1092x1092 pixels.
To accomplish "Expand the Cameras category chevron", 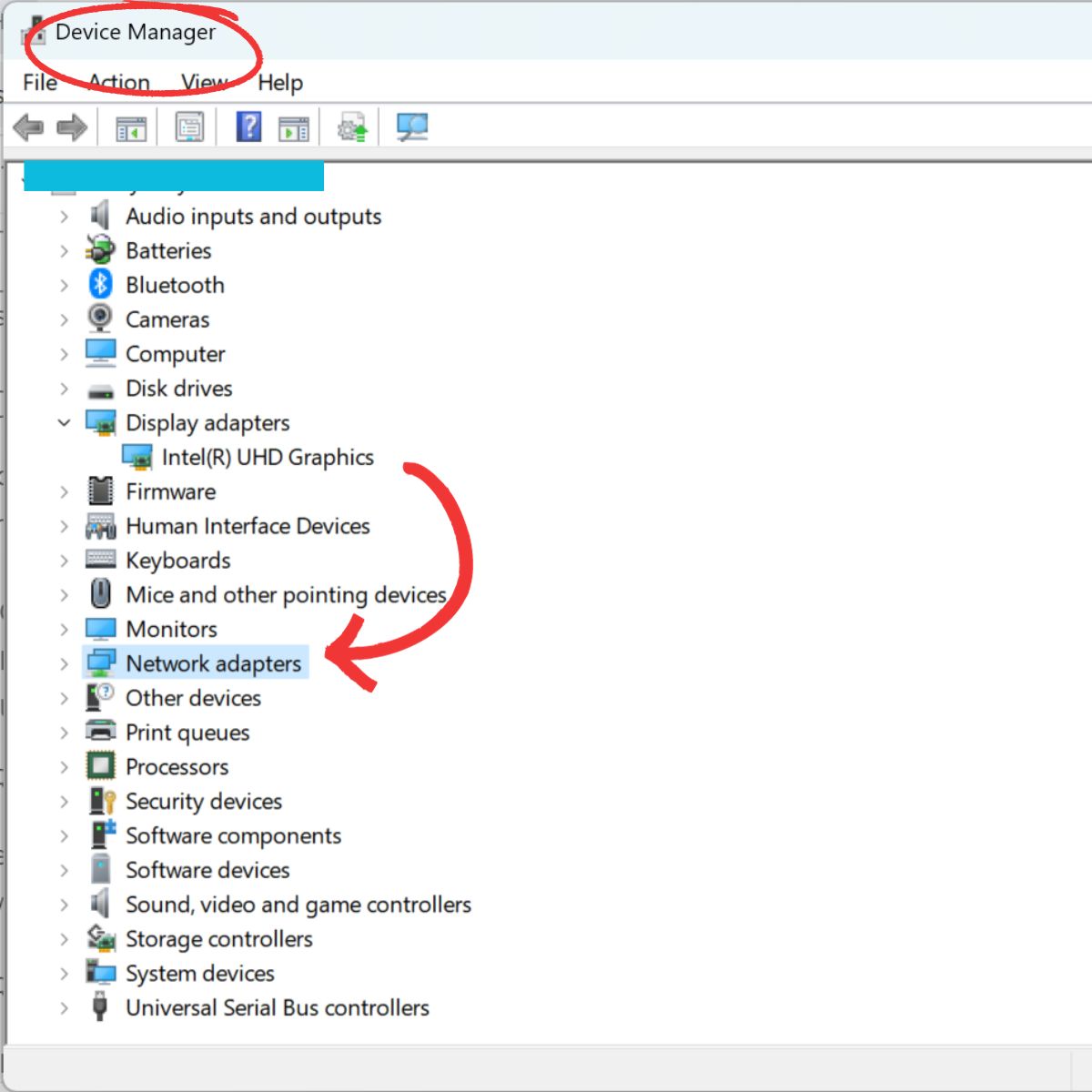I will [x=64, y=320].
